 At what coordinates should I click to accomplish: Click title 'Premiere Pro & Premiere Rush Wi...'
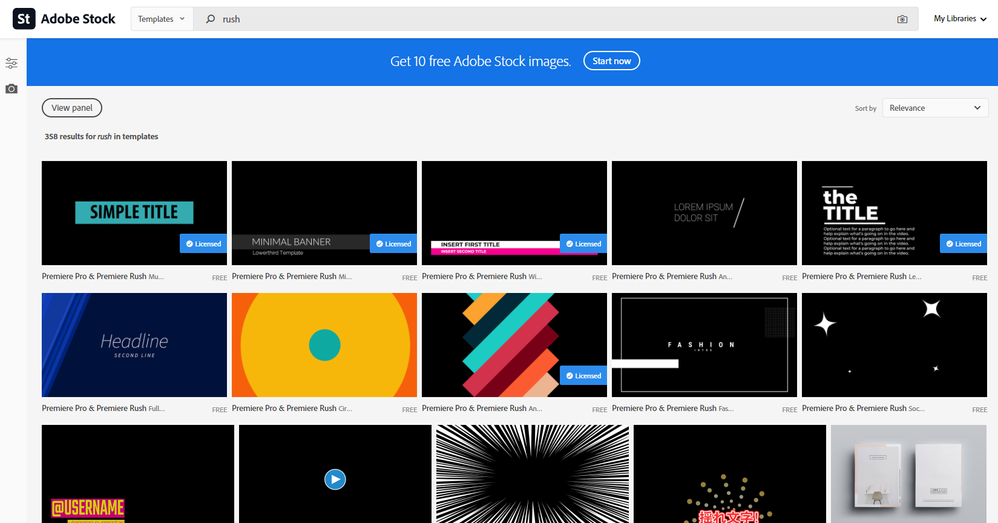(x=482, y=276)
